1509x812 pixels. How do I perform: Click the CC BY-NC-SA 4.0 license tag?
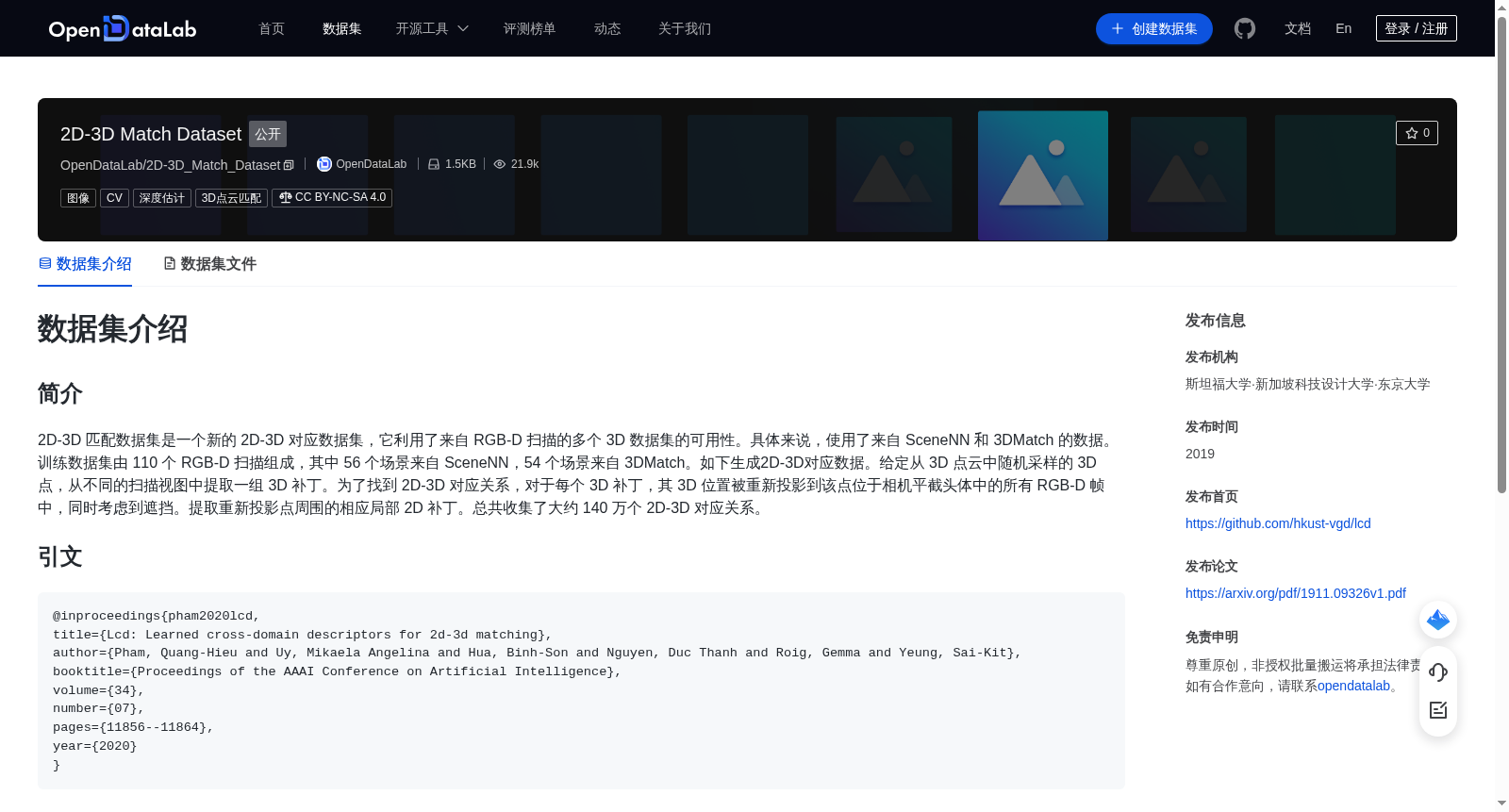pos(332,197)
